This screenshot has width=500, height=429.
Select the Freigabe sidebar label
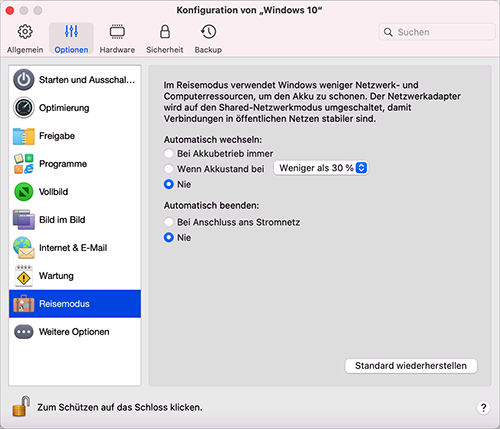57,136
